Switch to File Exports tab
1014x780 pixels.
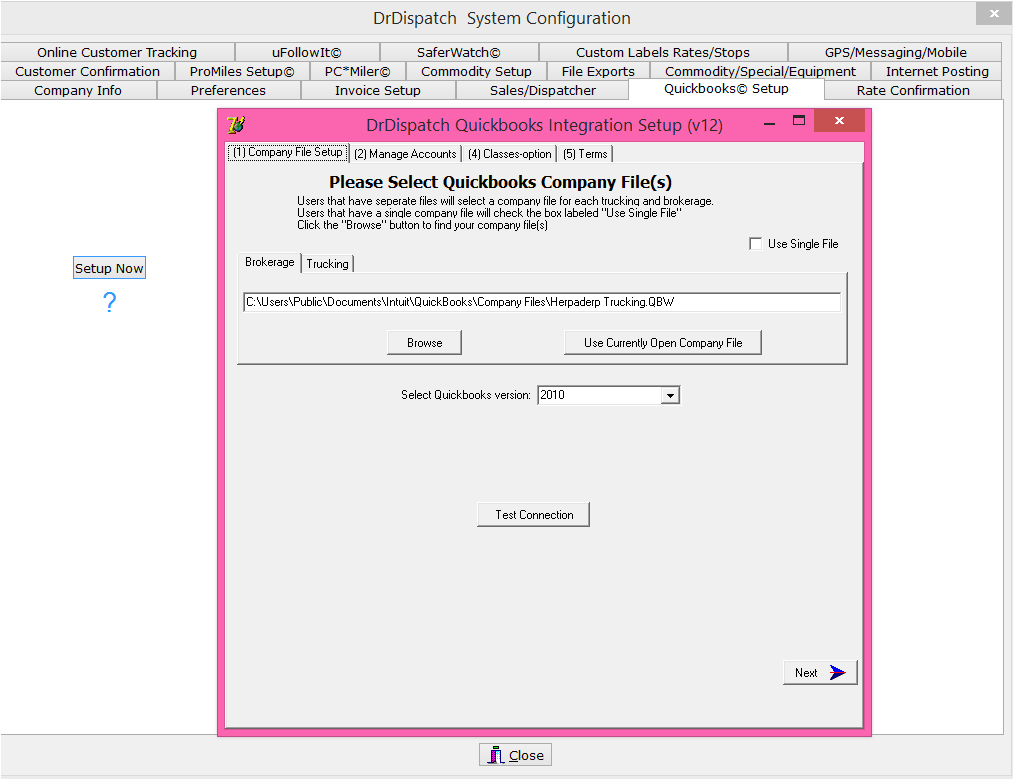598,71
